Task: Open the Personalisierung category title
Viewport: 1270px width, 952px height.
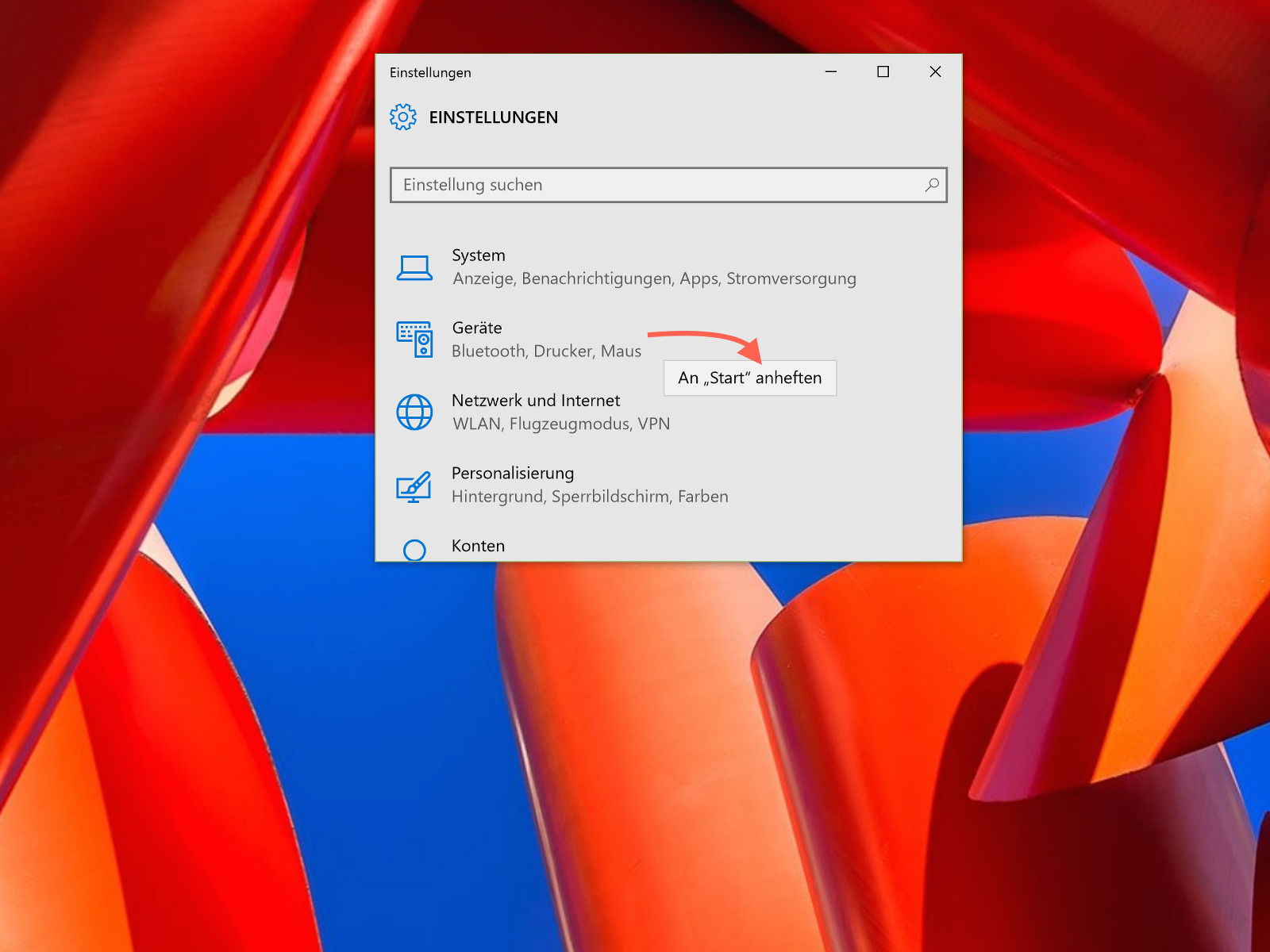Action: 513,474
